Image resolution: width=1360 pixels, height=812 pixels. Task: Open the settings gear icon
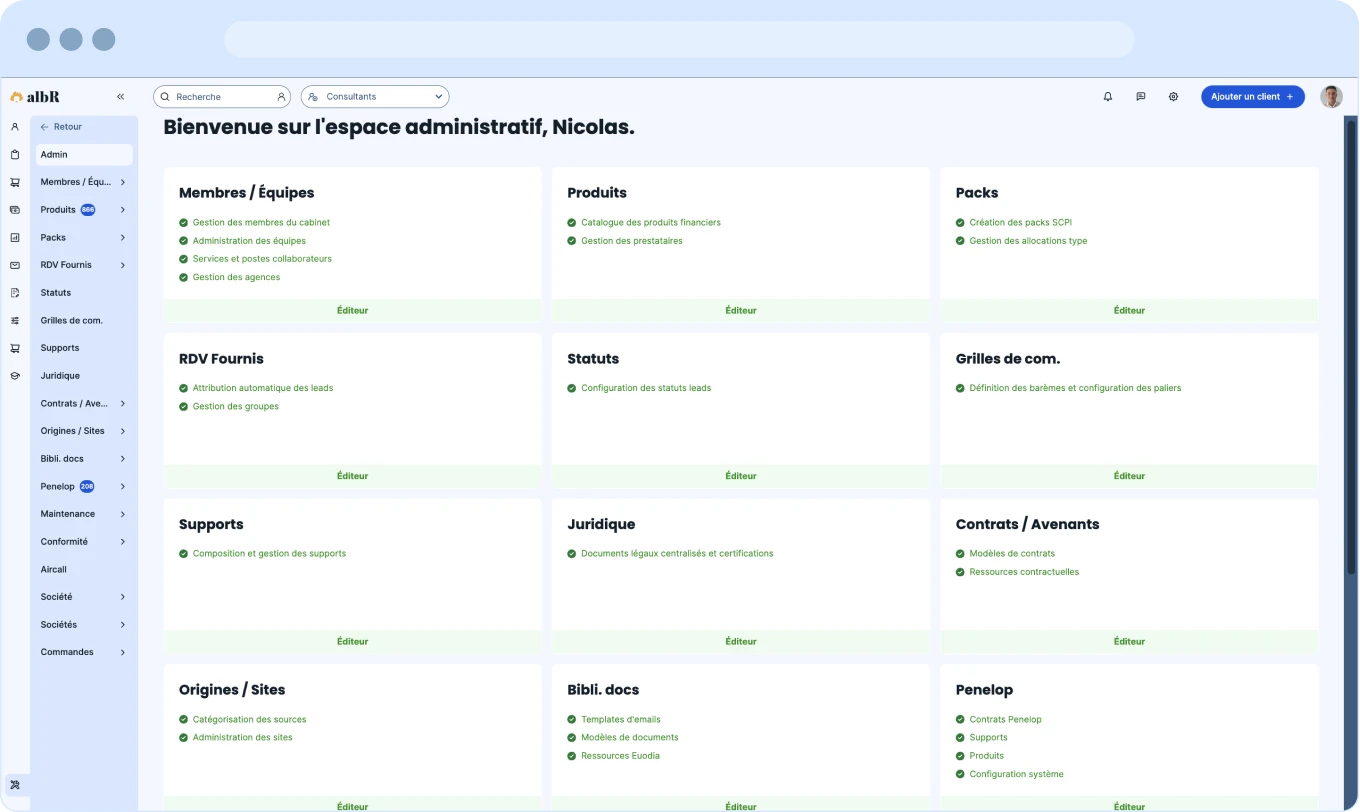[1173, 97]
